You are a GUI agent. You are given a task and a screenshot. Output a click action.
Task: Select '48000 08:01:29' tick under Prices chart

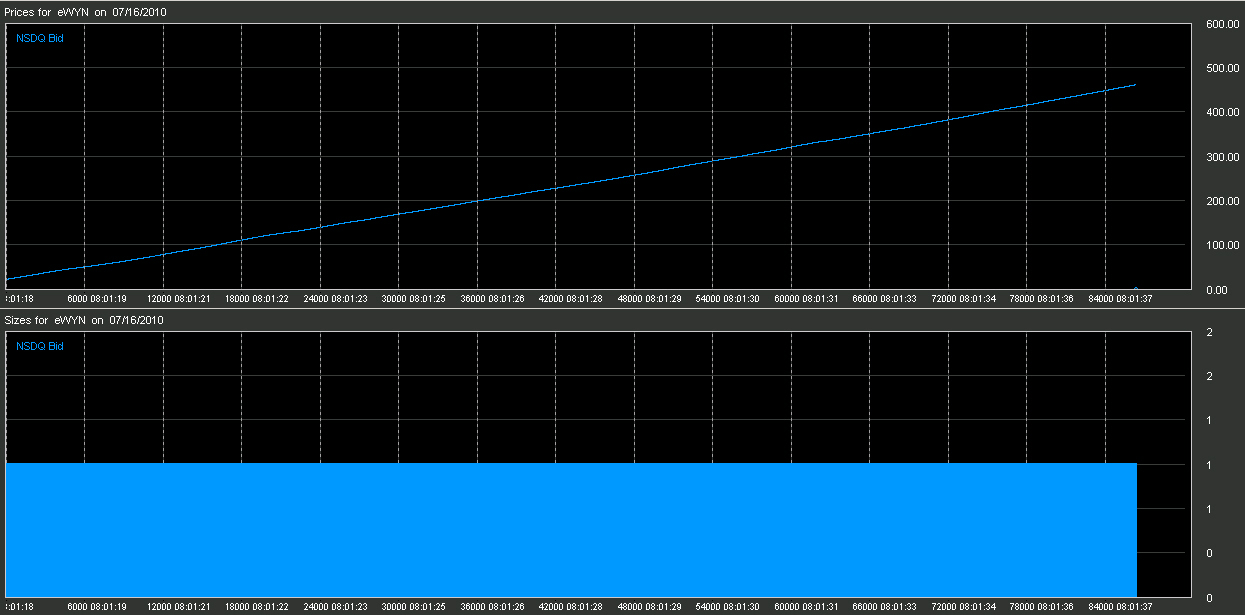(649, 299)
